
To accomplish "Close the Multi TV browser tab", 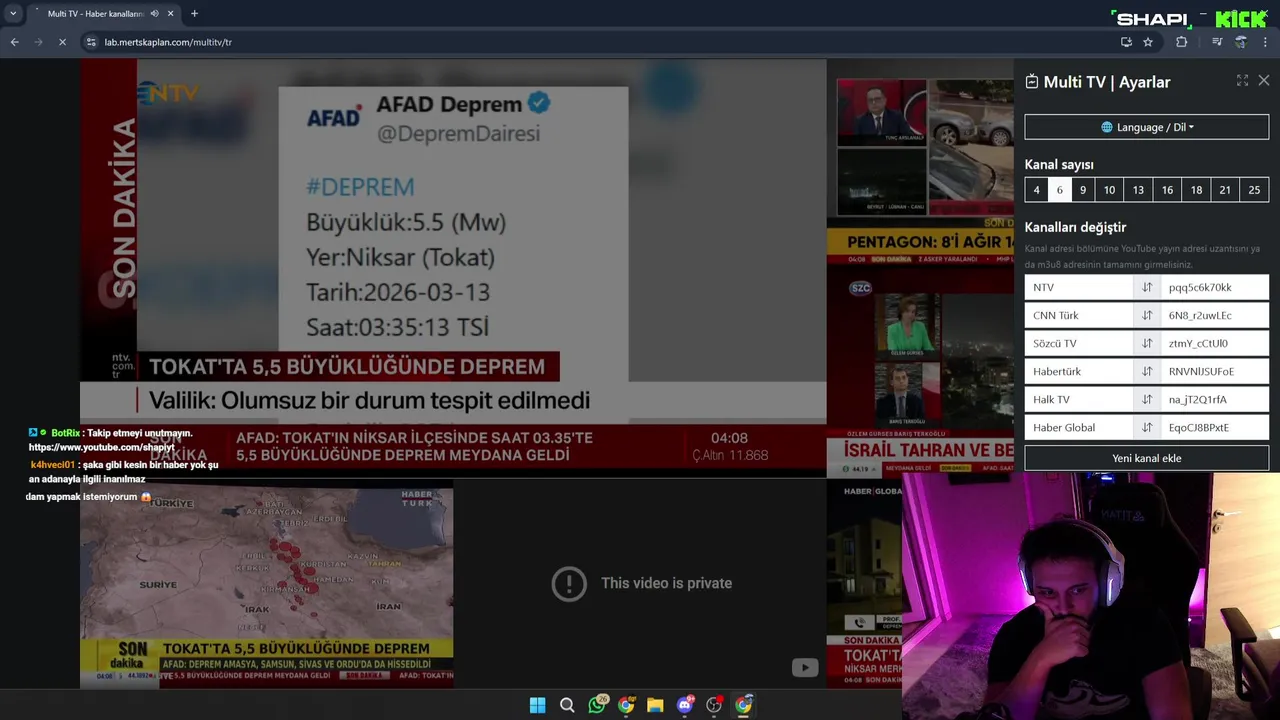I will coord(171,14).
